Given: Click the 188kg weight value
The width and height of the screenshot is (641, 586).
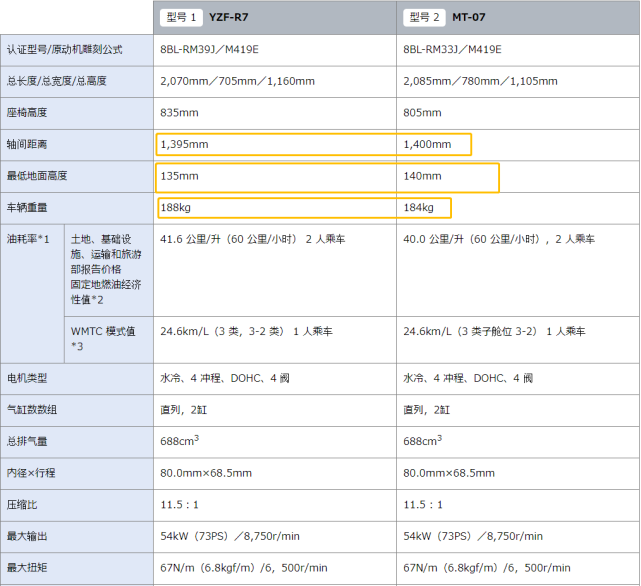Looking at the screenshot, I should click(x=175, y=208).
